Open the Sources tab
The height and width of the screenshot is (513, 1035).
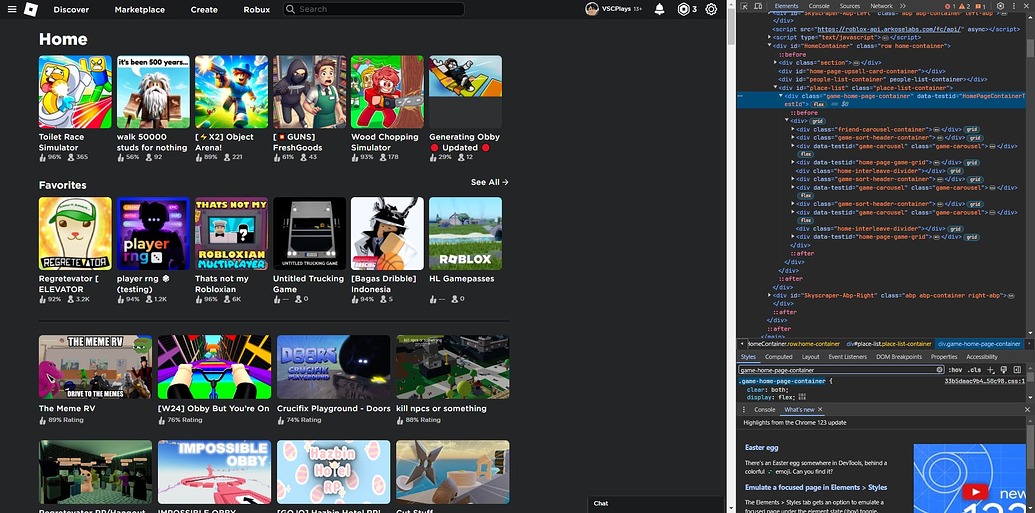[x=850, y=6]
